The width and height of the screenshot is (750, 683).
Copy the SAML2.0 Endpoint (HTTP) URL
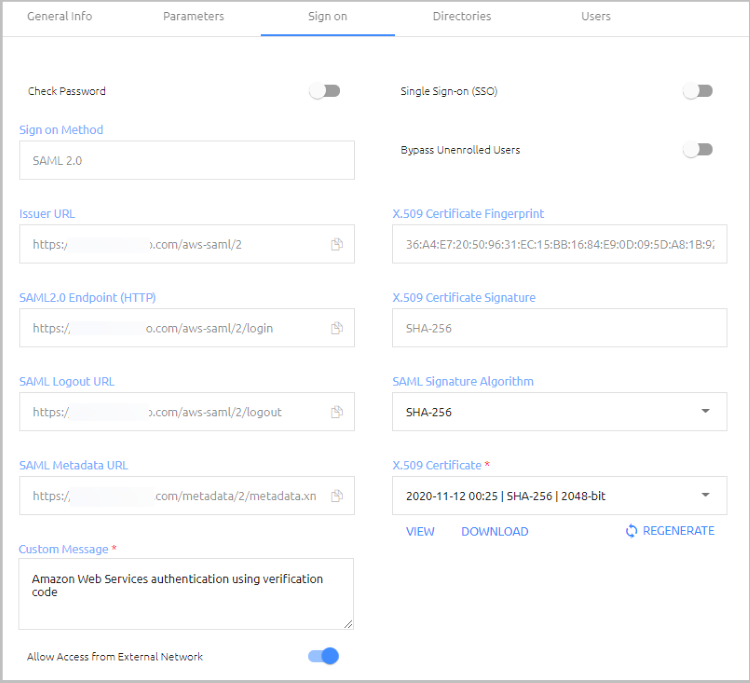(x=337, y=328)
